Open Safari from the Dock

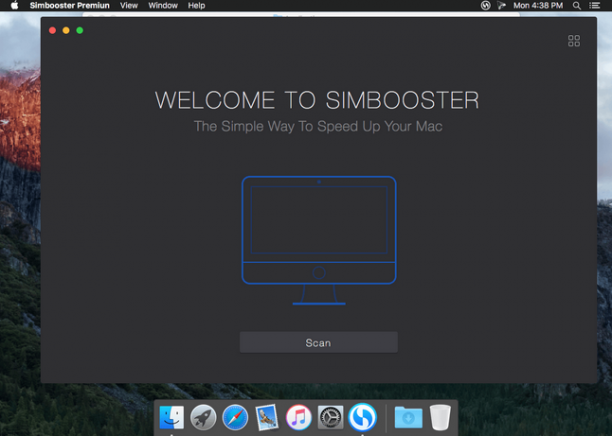click(235, 417)
